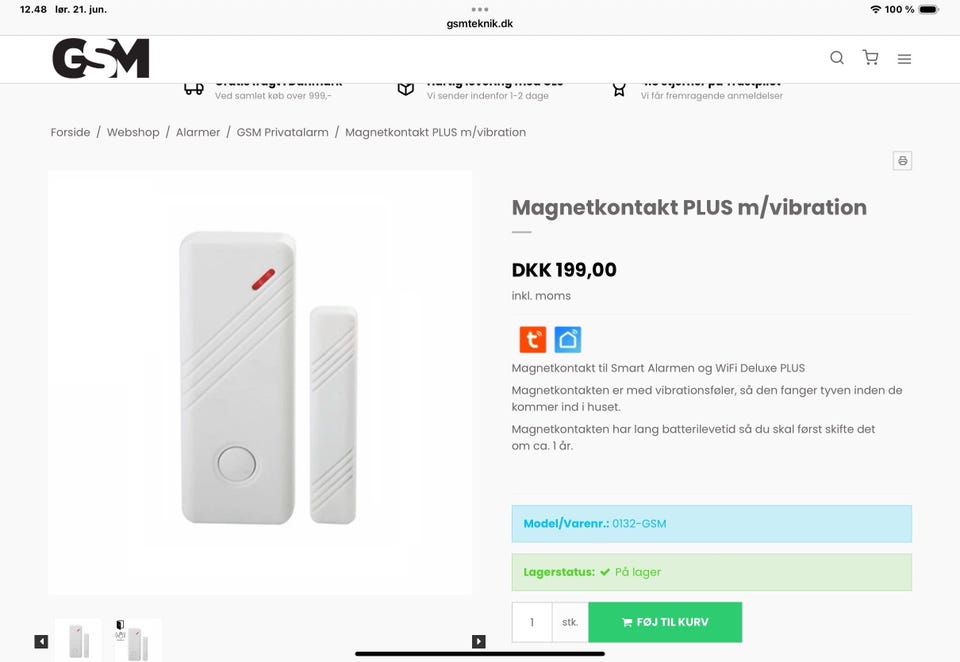Click the print page icon
The image size is (960, 662).
[902, 161]
